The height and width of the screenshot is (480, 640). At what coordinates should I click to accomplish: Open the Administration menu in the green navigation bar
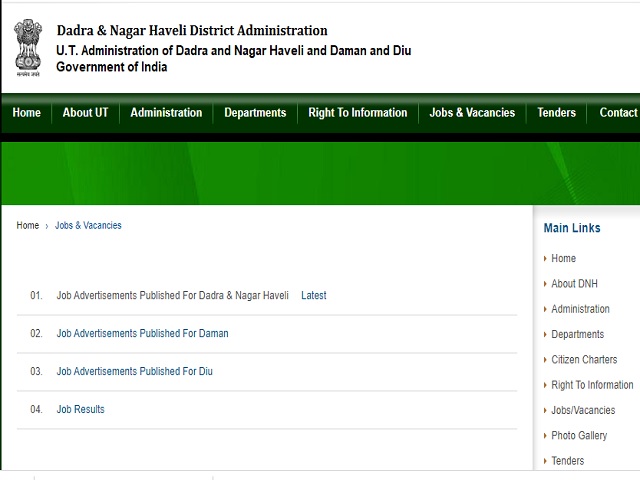coord(166,113)
